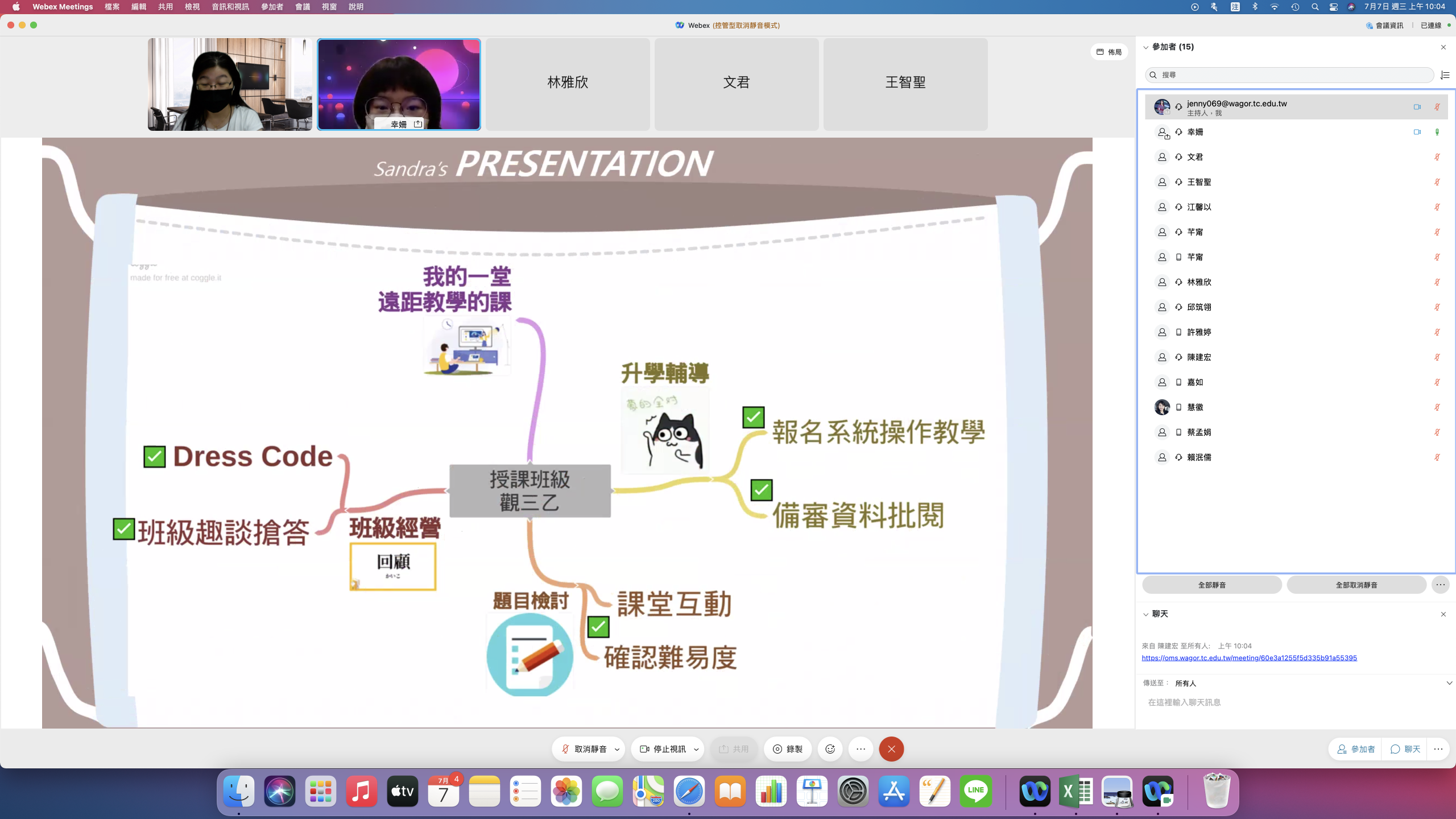Click the participant list sort icon
Image resolution: width=1456 pixels, height=819 pixels.
coord(1445,75)
